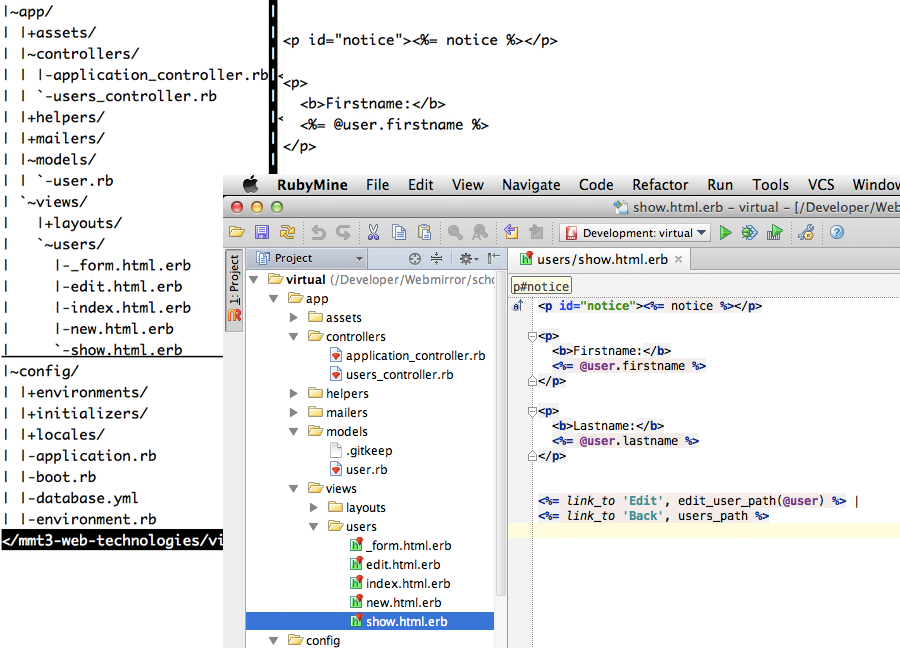Open the Development: virtual run configuration dropdown

[635, 232]
